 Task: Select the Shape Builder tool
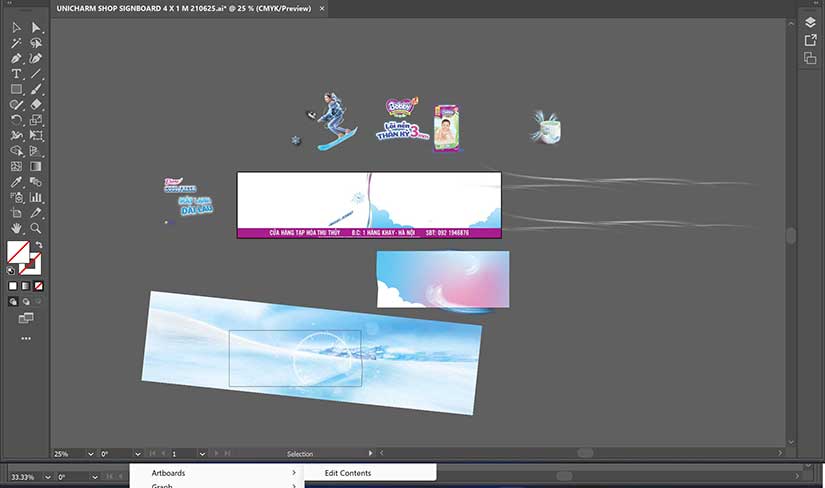(x=16, y=151)
